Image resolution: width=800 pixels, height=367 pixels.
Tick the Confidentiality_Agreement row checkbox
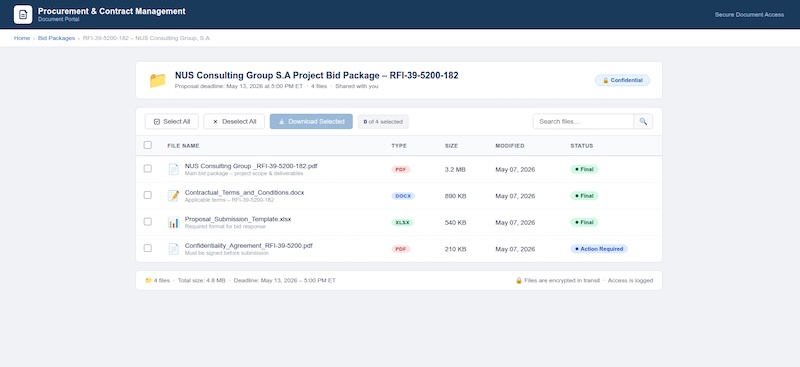coord(147,248)
